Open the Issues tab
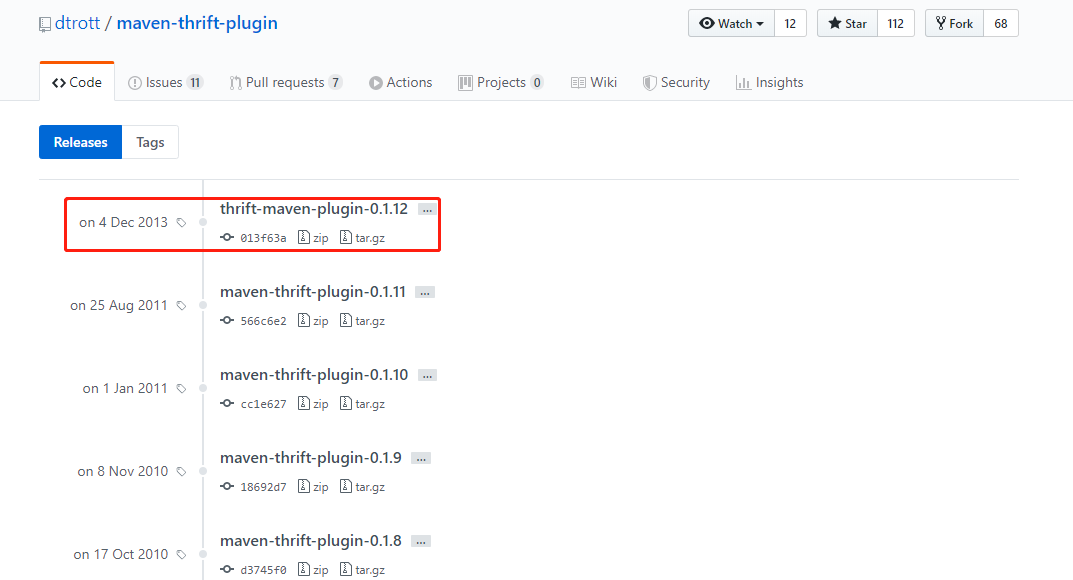 pos(166,82)
